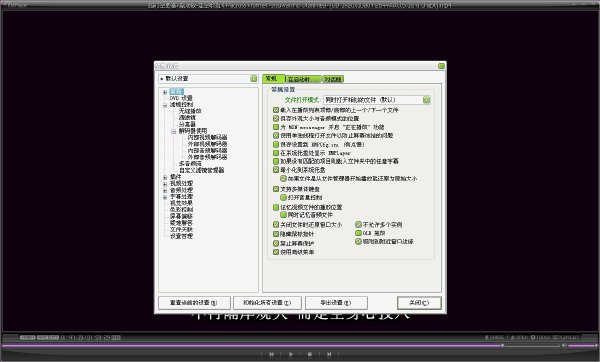Click 重置当前的设置 (R) button

click(194, 303)
